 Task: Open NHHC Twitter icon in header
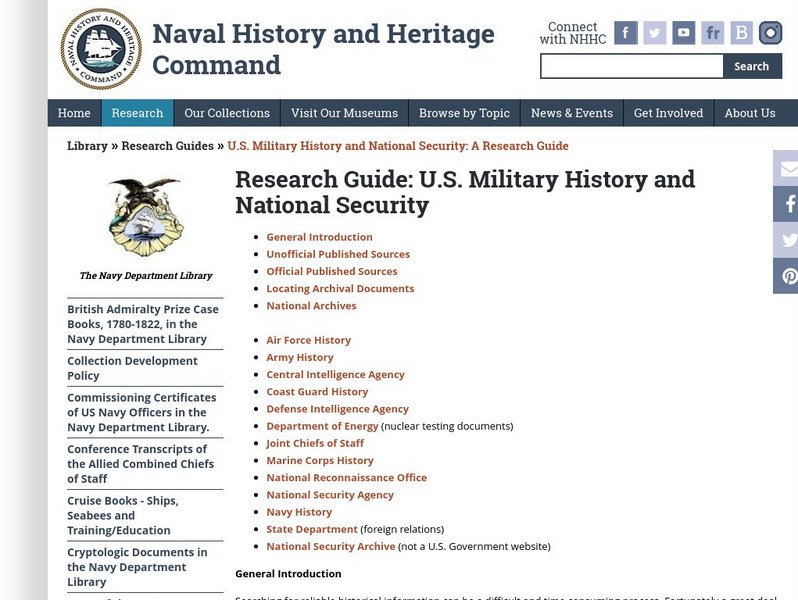point(654,33)
